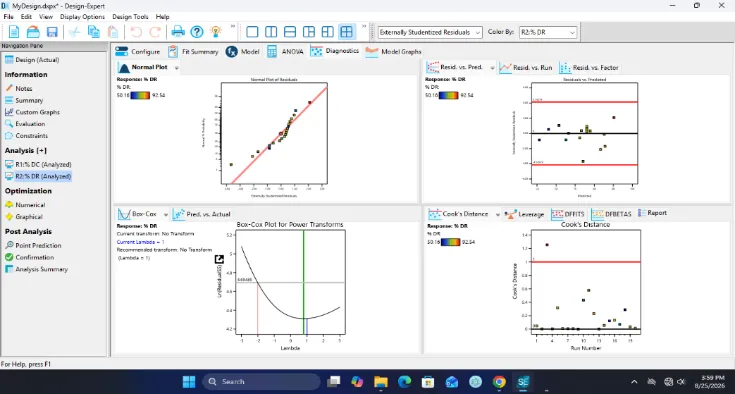Image resolution: width=735 pixels, height=394 pixels.
Task: Open the ANOVA tab
Action: tap(285, 52)
